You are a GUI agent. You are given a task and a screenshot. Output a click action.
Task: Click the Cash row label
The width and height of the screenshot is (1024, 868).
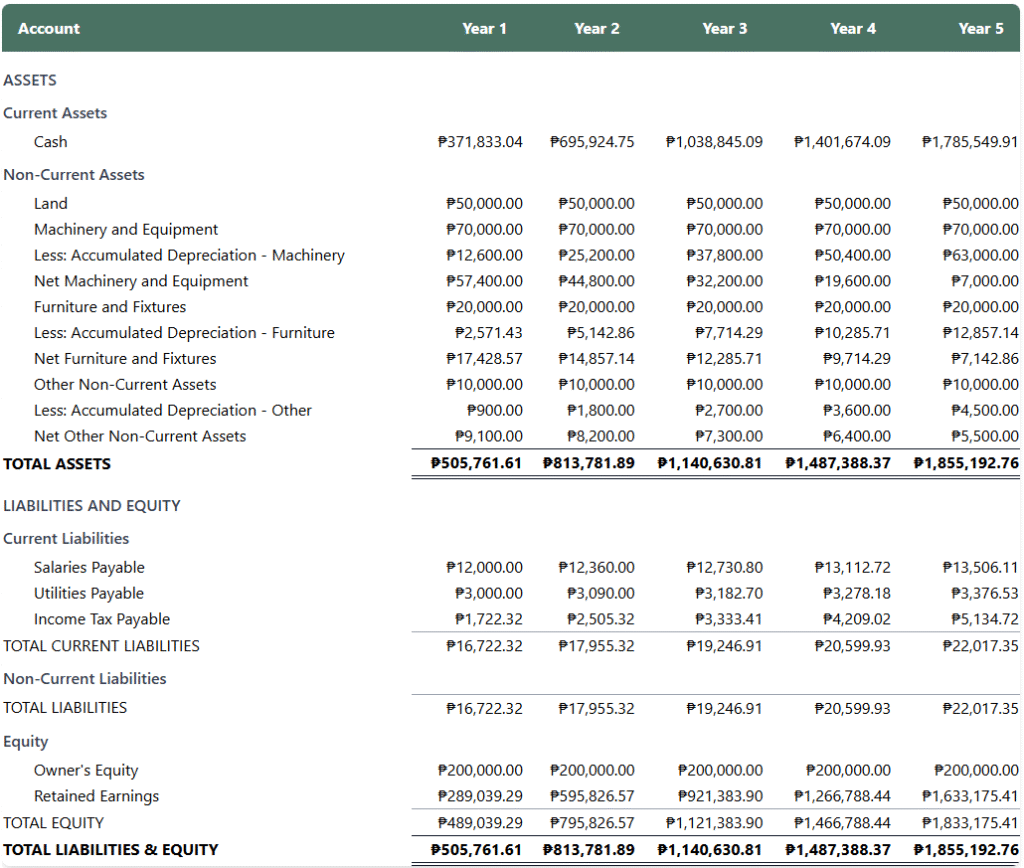[51, 142]
